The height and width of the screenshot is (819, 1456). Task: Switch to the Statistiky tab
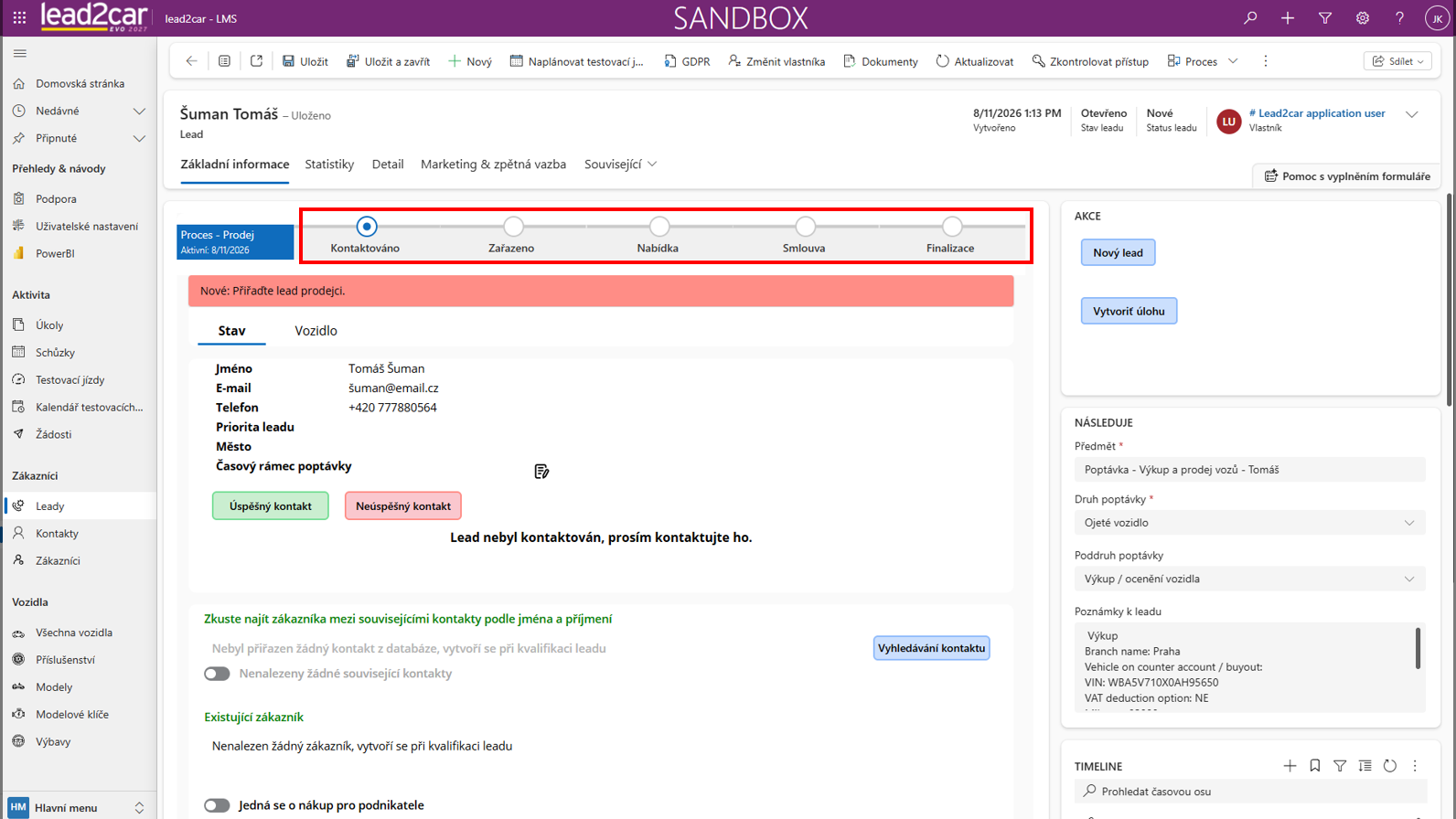329,165
